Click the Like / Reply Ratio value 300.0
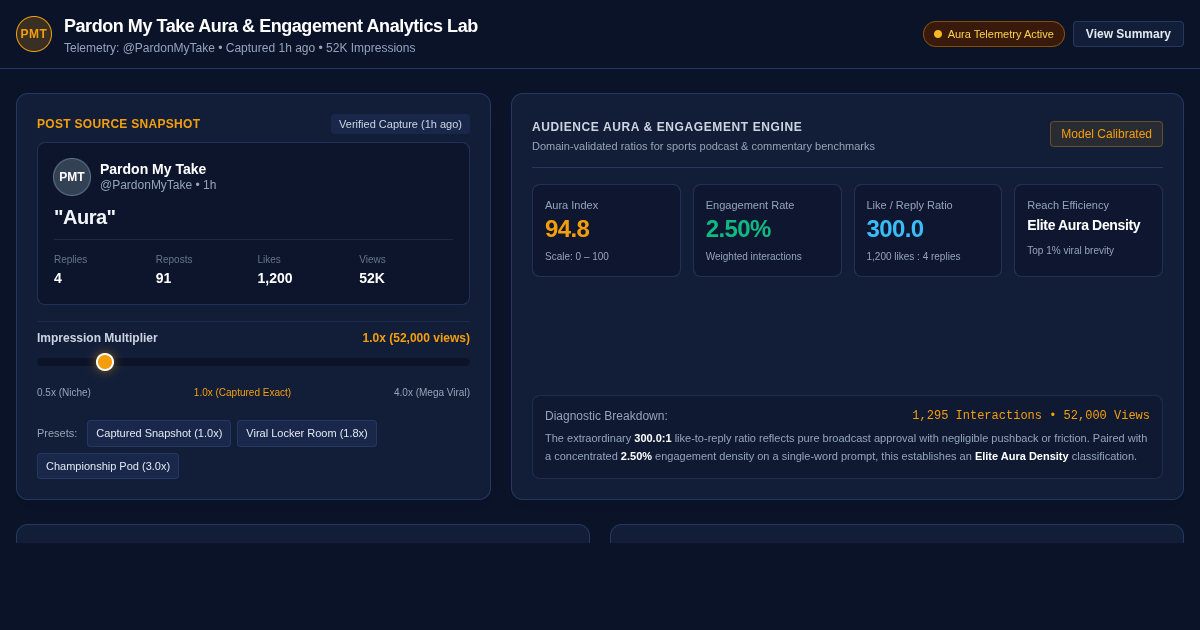The height and width of the screenshot is (630, 1200). [895, 229]
